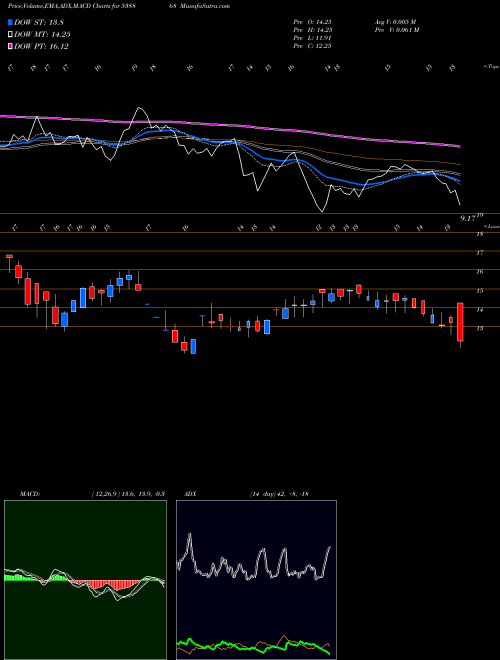Click the ADX panel title
This screenshot has width=500, height=660.
pyautogui.click(x=190, y=494)
